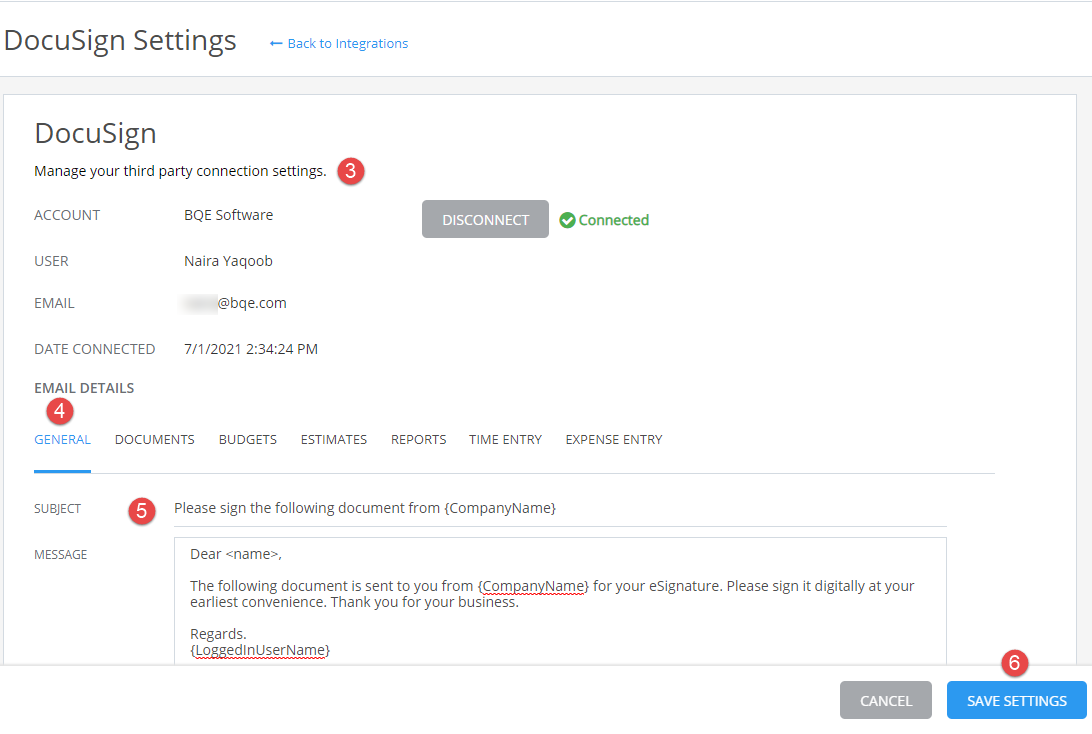
Task: Click the ACCOUNT label
Action: (67, 215)
